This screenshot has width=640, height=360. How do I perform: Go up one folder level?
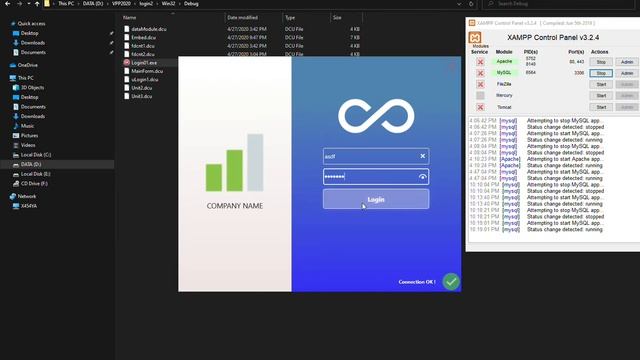(x=37, y=4)
